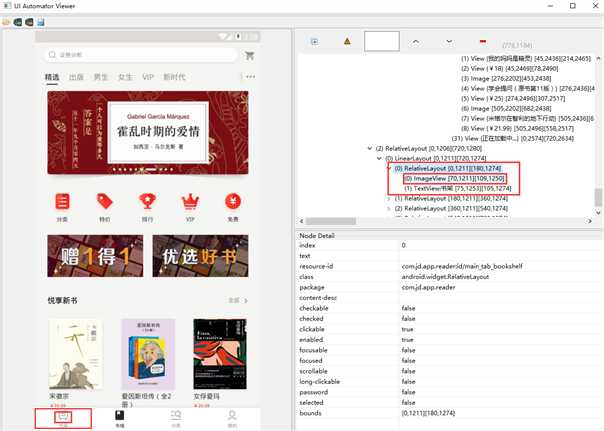This screenshot has height=431, width=604.
Task: Click the up chevron search-previous icon
Action: (x=415, y=41)
